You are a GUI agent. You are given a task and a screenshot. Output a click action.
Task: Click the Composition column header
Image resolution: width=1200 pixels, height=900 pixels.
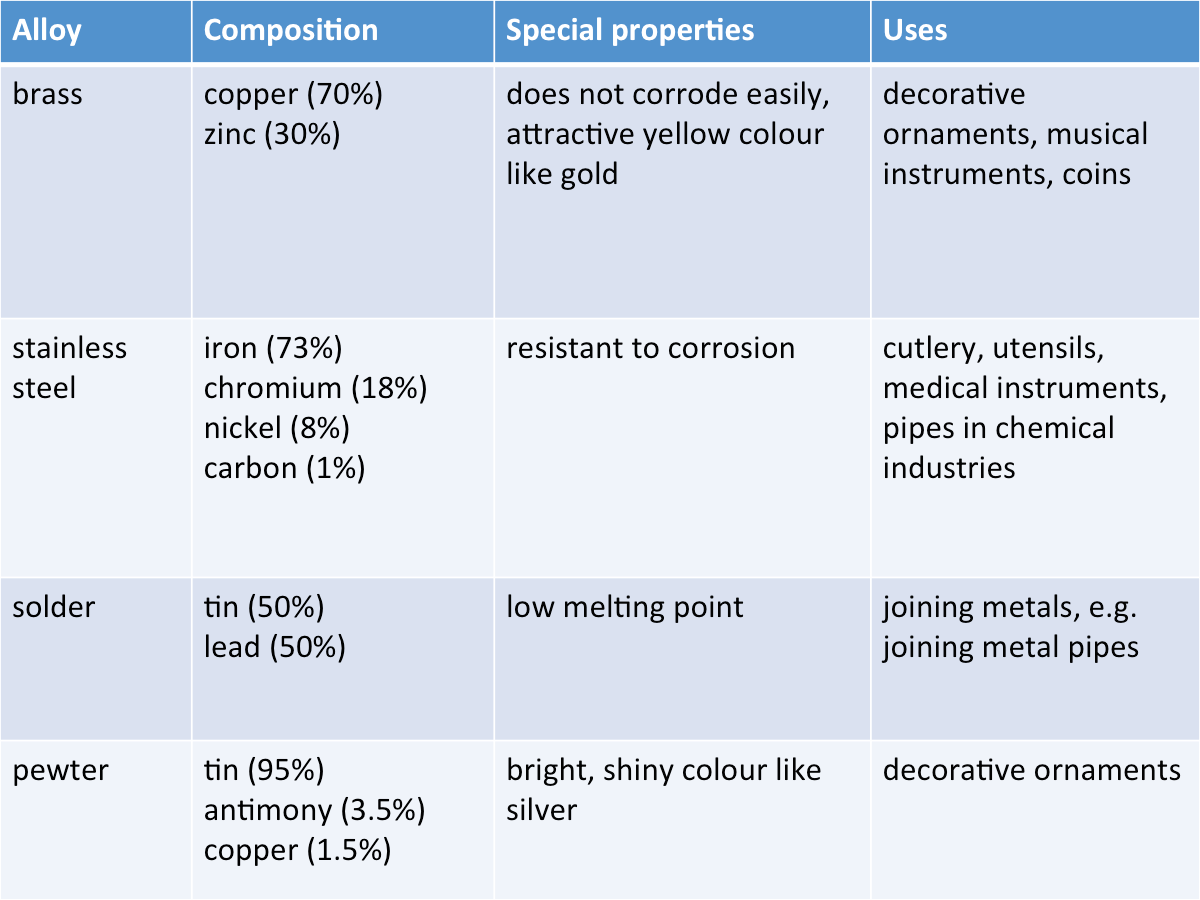(291, 30)
